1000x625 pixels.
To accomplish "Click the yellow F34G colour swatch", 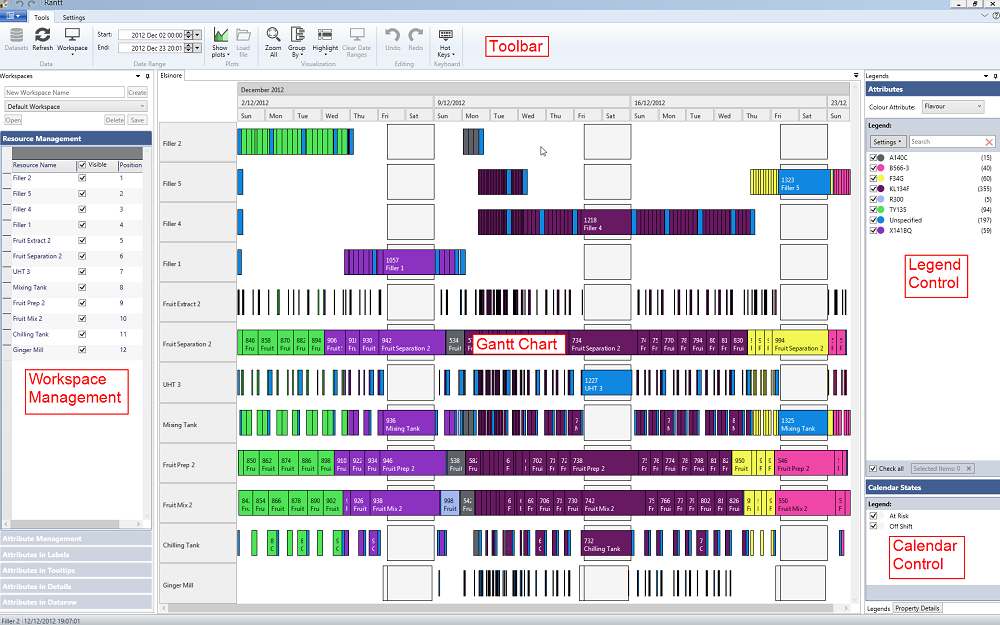I will tap(881, 178).
